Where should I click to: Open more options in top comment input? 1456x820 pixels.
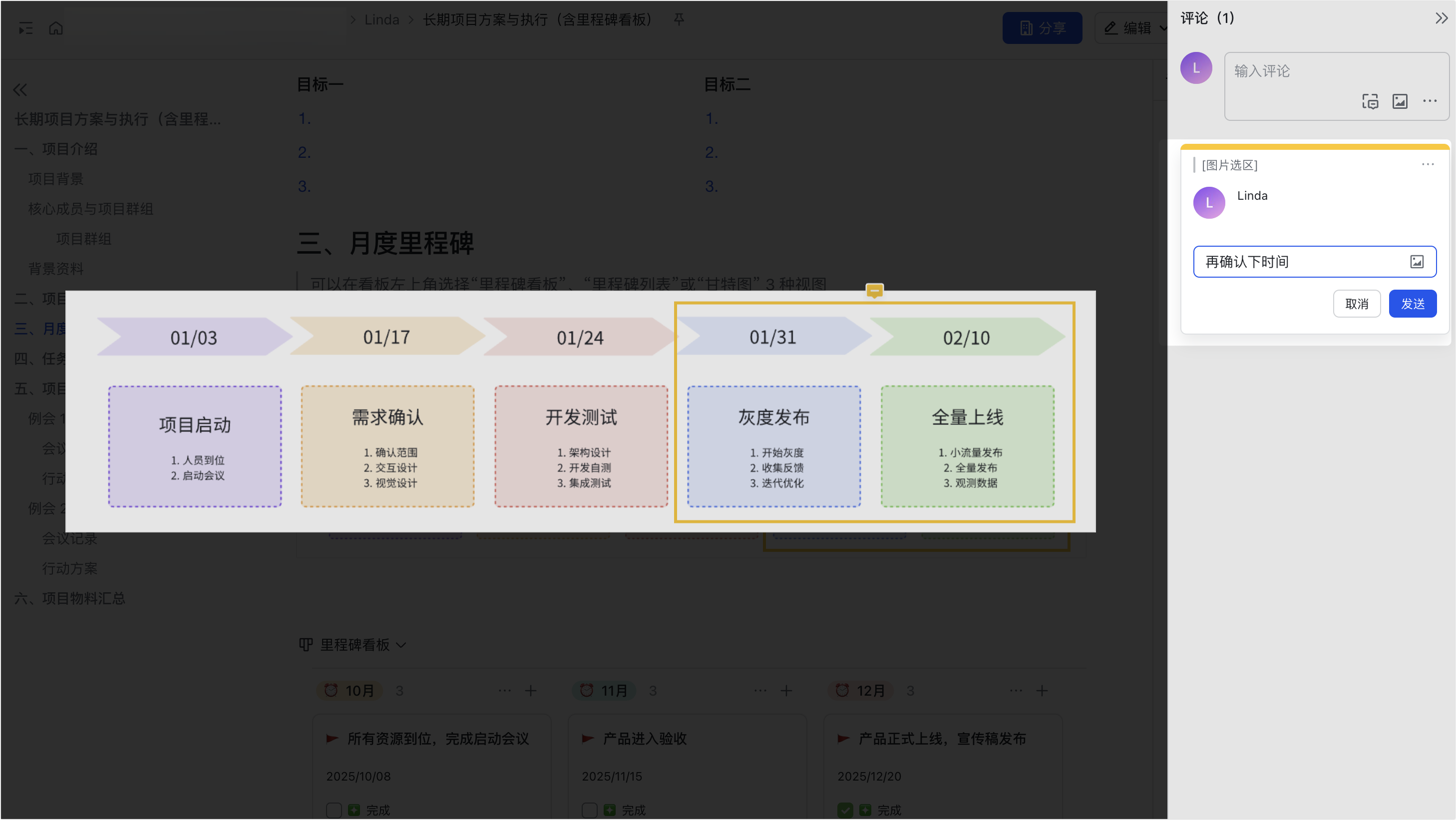point(1430,101)
